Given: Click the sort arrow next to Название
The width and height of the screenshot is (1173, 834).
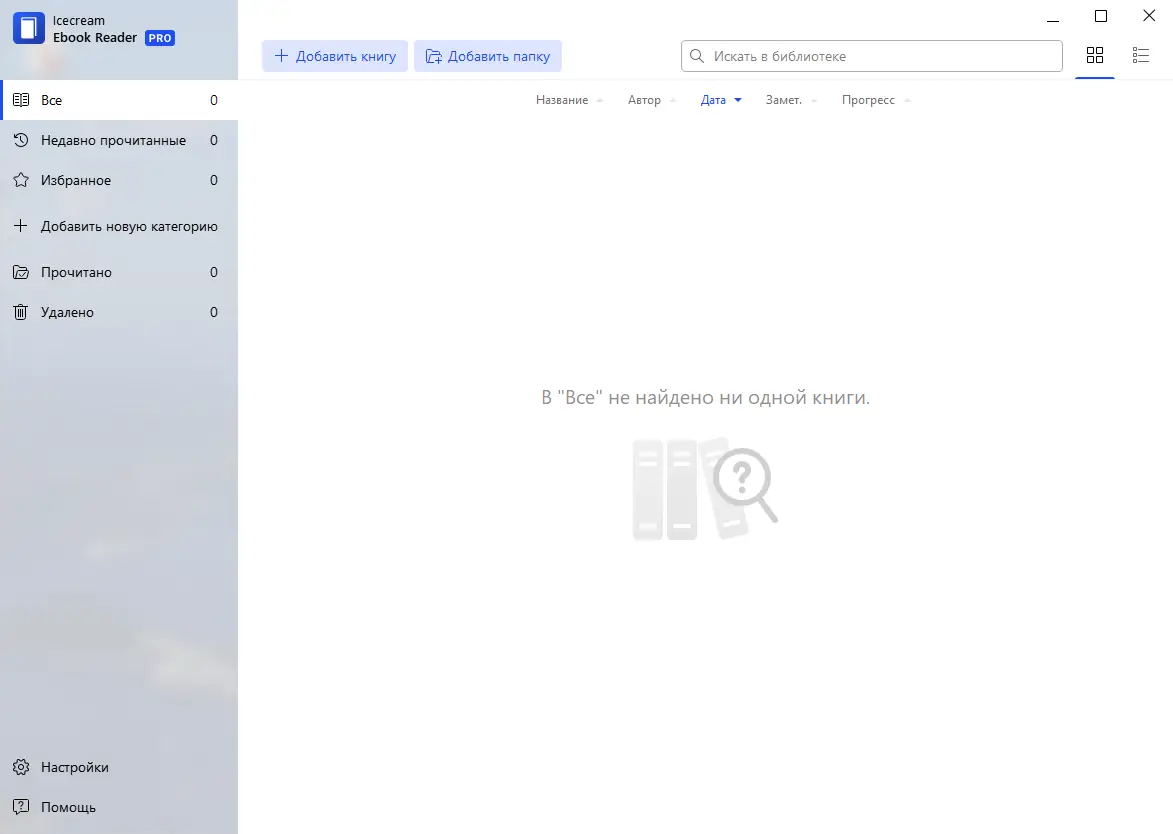Looking at the screenshot, I should (599, 100).
